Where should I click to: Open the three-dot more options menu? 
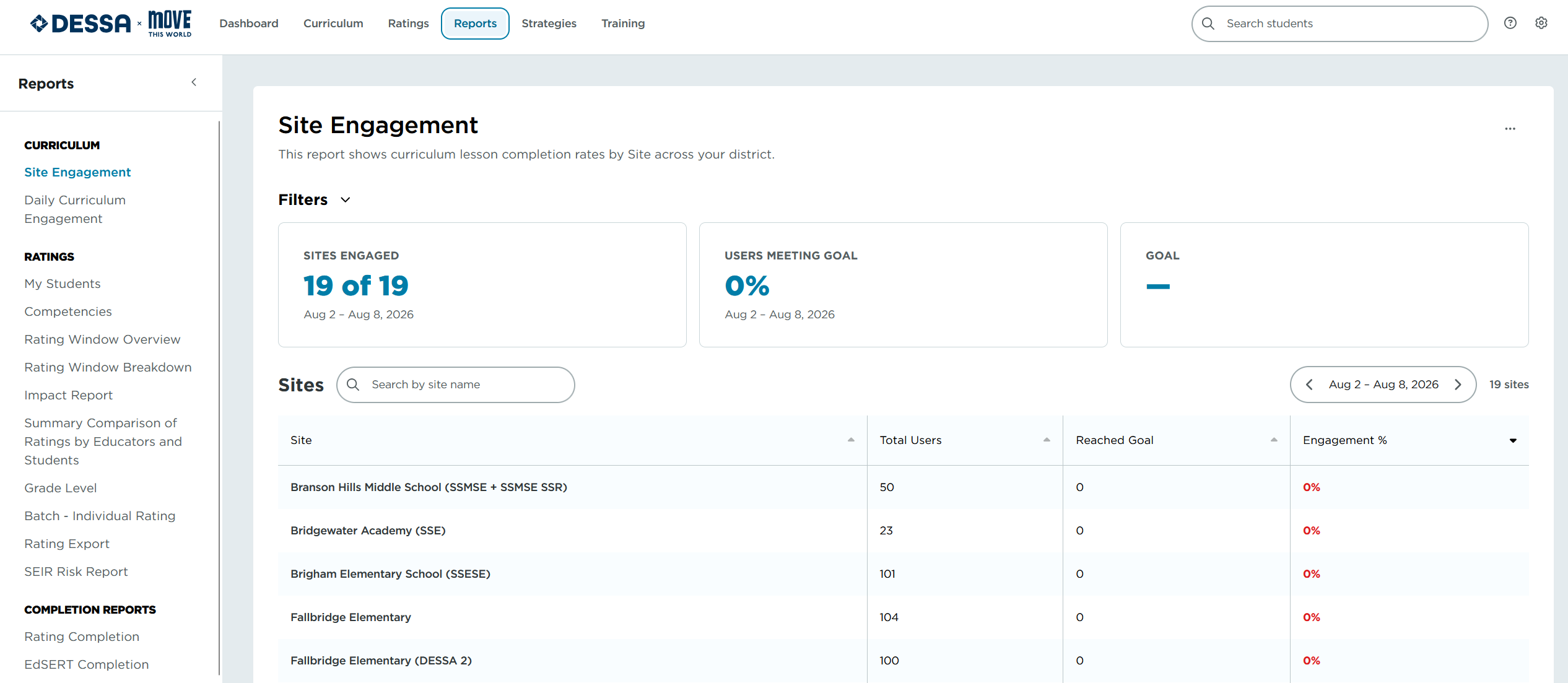point(1510,129)
